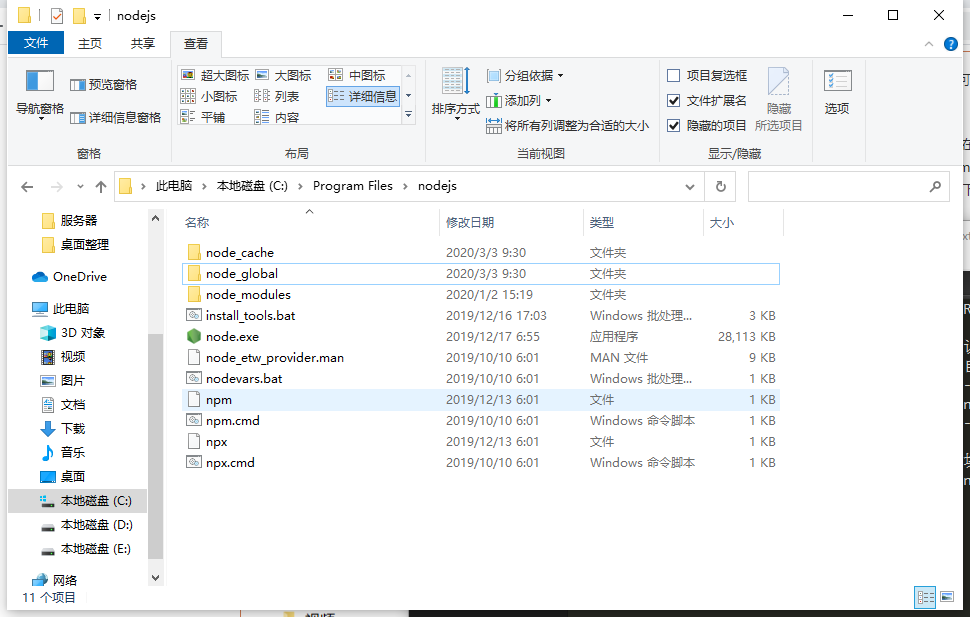Click 本地磁盘 (C:) in address breadcrumb
Viewport: 970px width, 617px height.
pos(252,186)
